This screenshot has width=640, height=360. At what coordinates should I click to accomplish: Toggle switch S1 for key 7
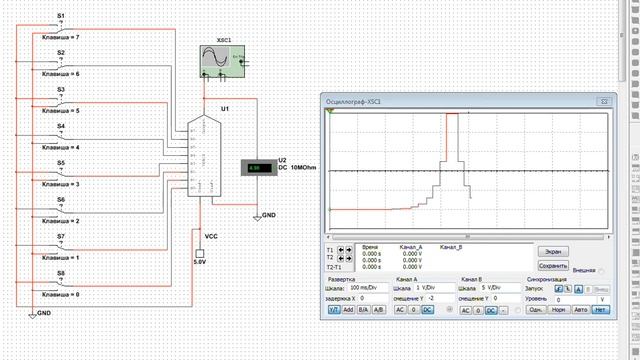[x=61, y=27]
